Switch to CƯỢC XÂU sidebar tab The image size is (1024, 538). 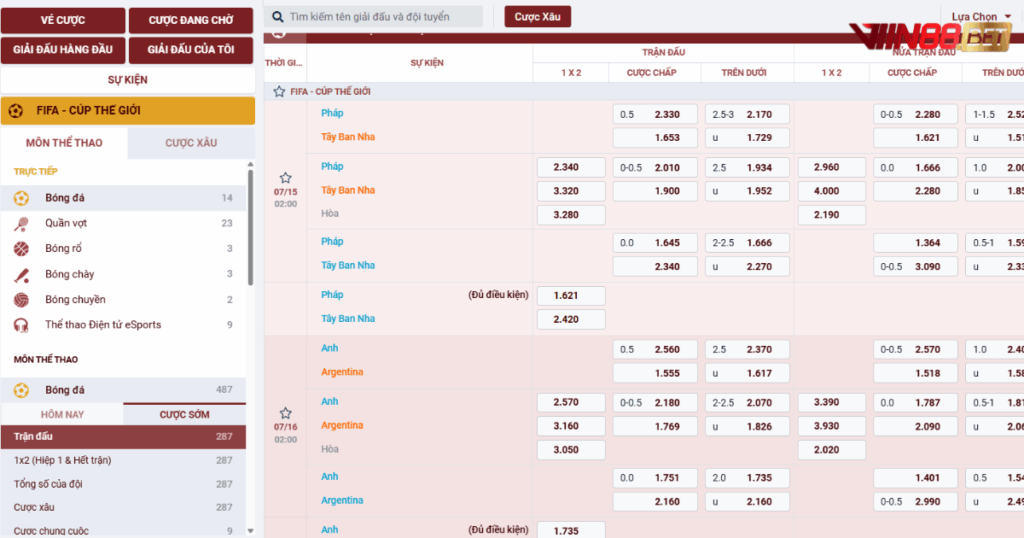click(x=191, y=143)
